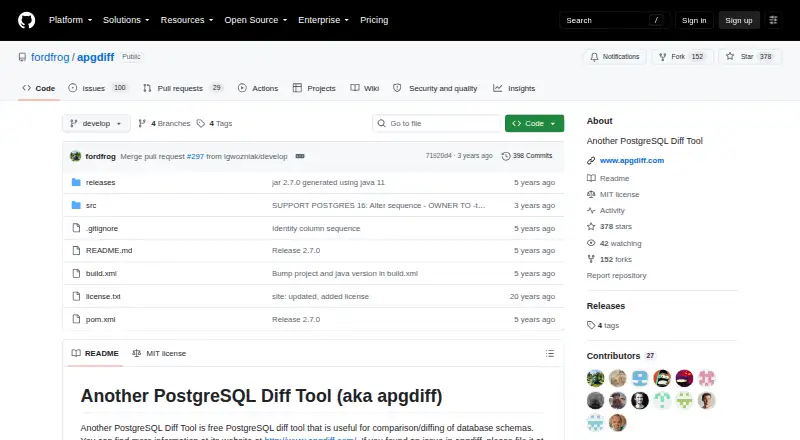Open the README outline list icon
The image size is (800, 440).
pos(549,353)
